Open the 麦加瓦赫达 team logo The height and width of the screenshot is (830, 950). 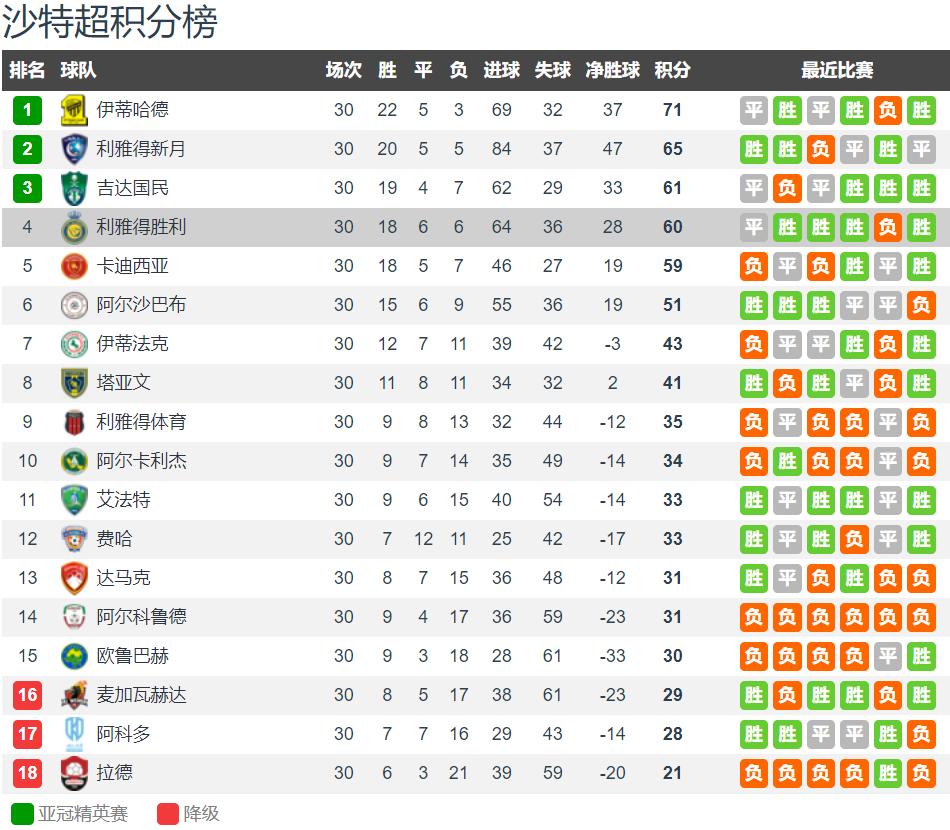pos(74,695)
